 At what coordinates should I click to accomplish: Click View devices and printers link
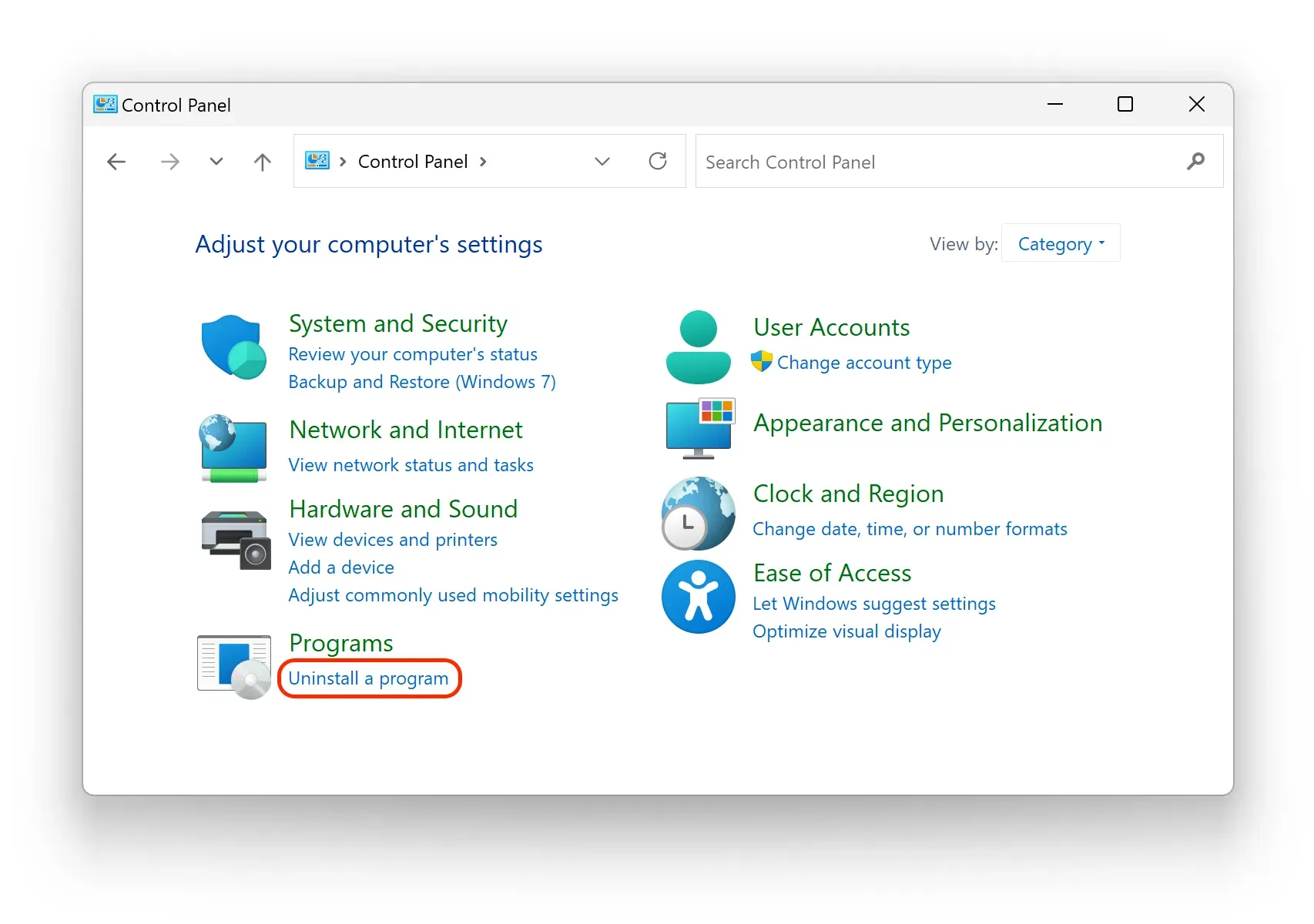click(393, 540)
